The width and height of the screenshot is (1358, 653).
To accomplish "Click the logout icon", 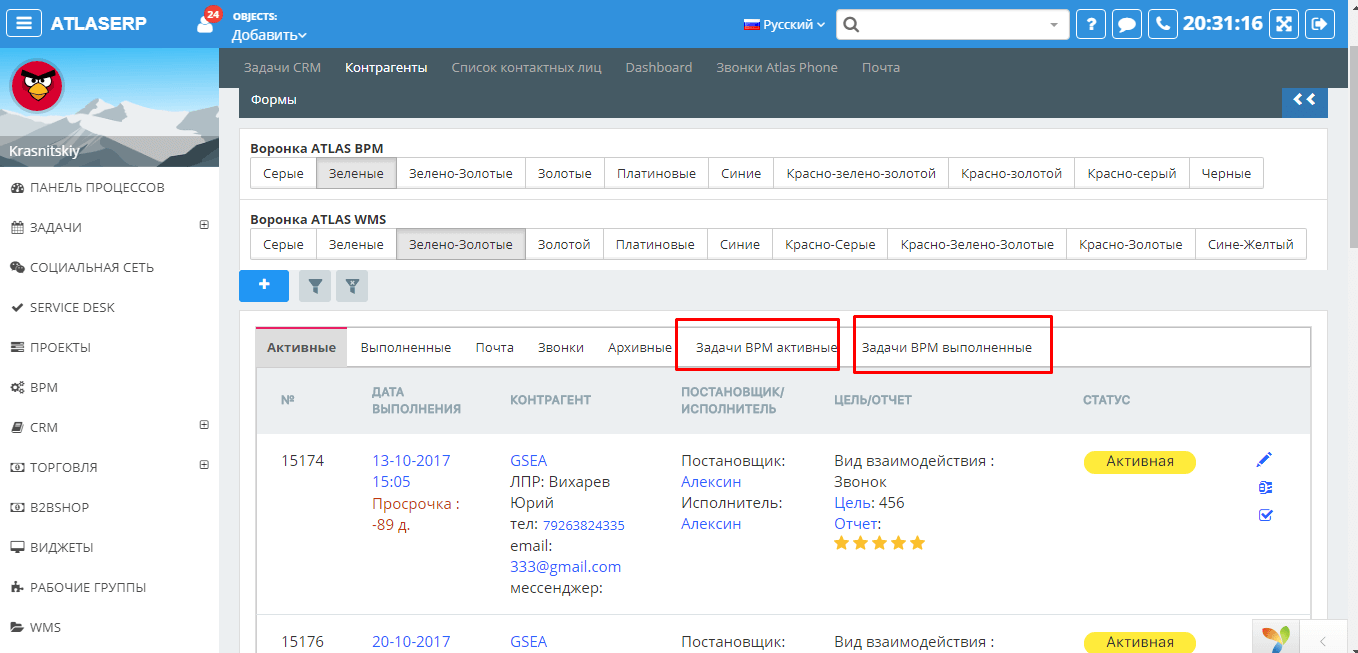I will point(1320,24).
